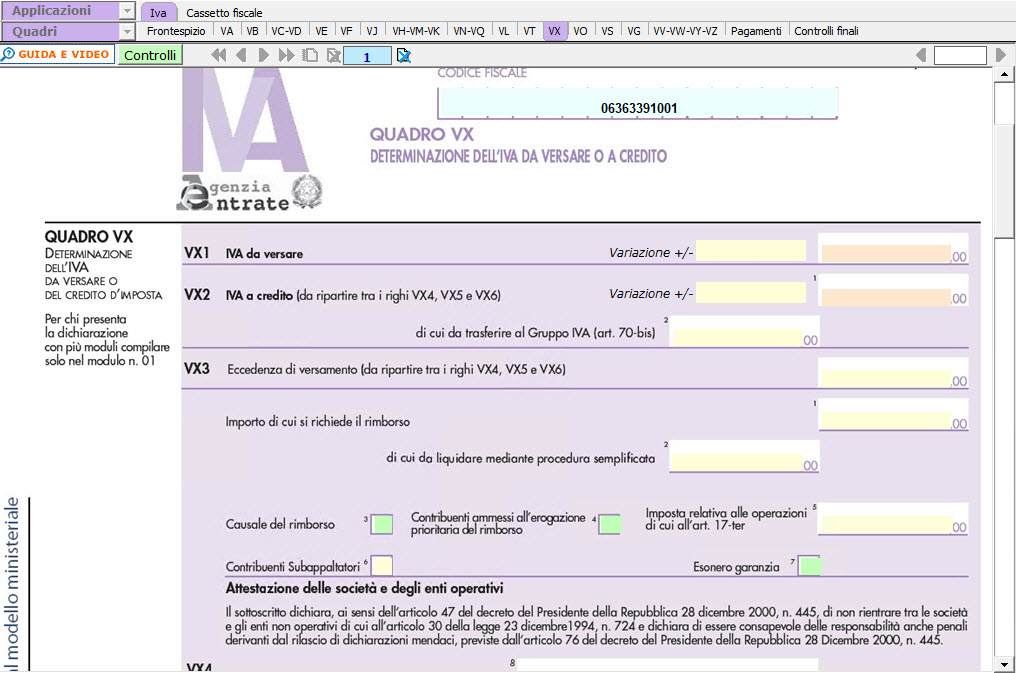1016x673 pixels.
Task: Go to the first module with the double-left arrow
Action: 218,56
